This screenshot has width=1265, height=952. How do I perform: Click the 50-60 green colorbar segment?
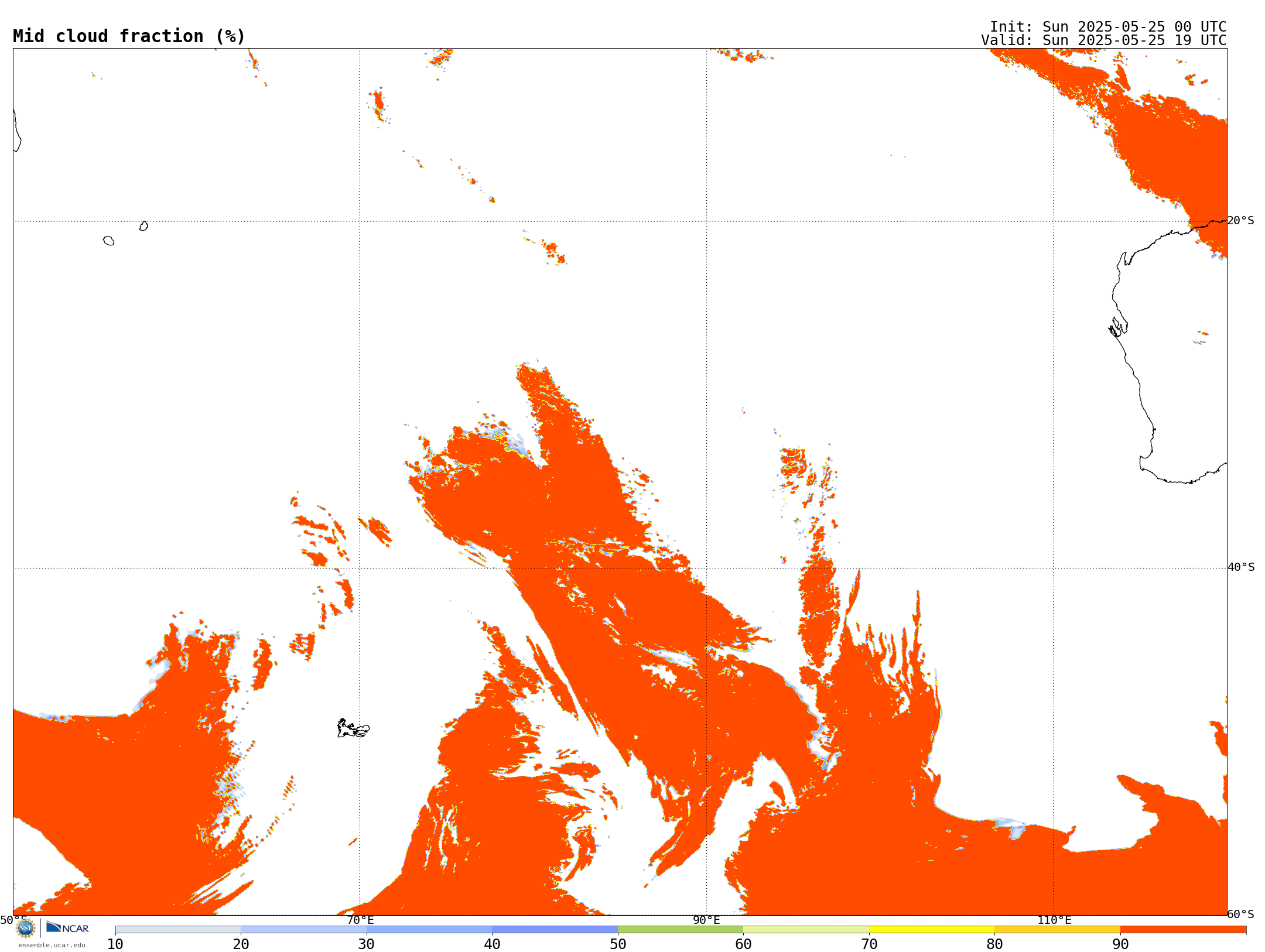681,930
